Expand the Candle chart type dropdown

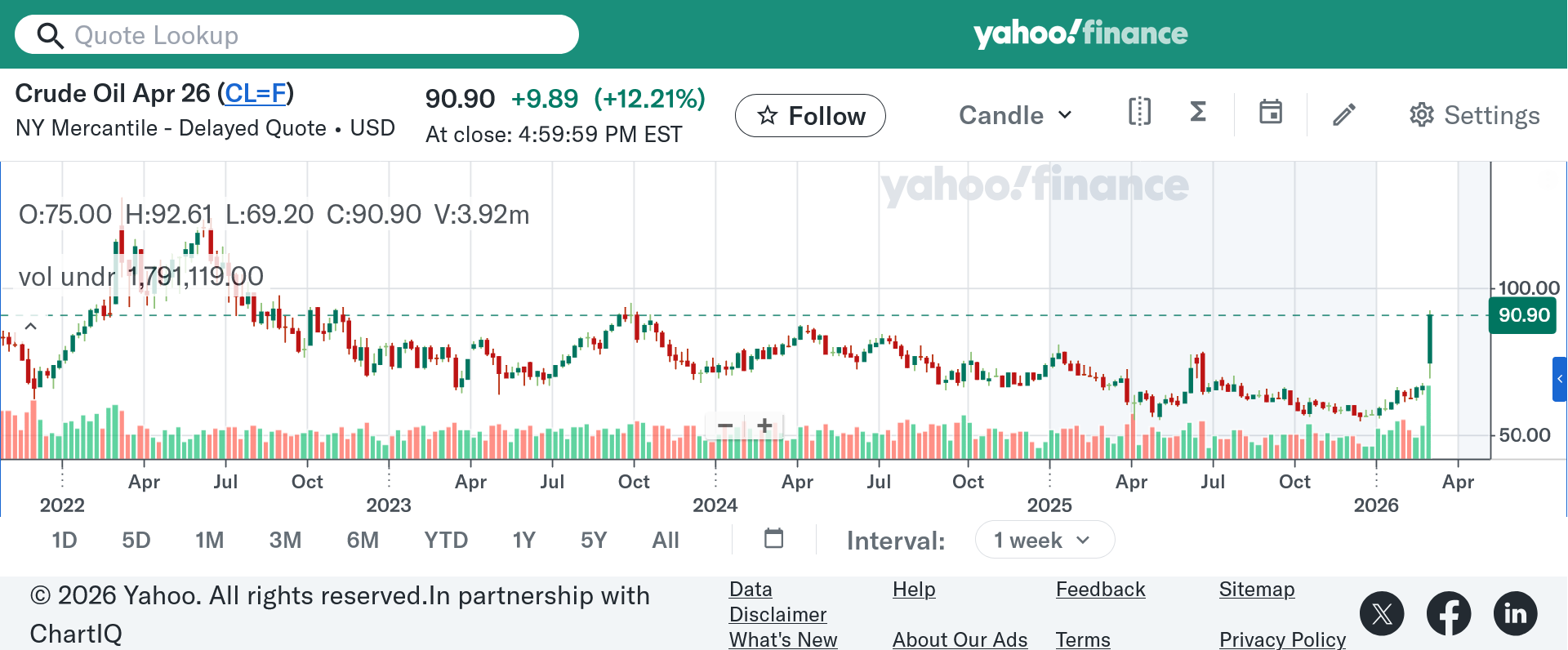1015,115
